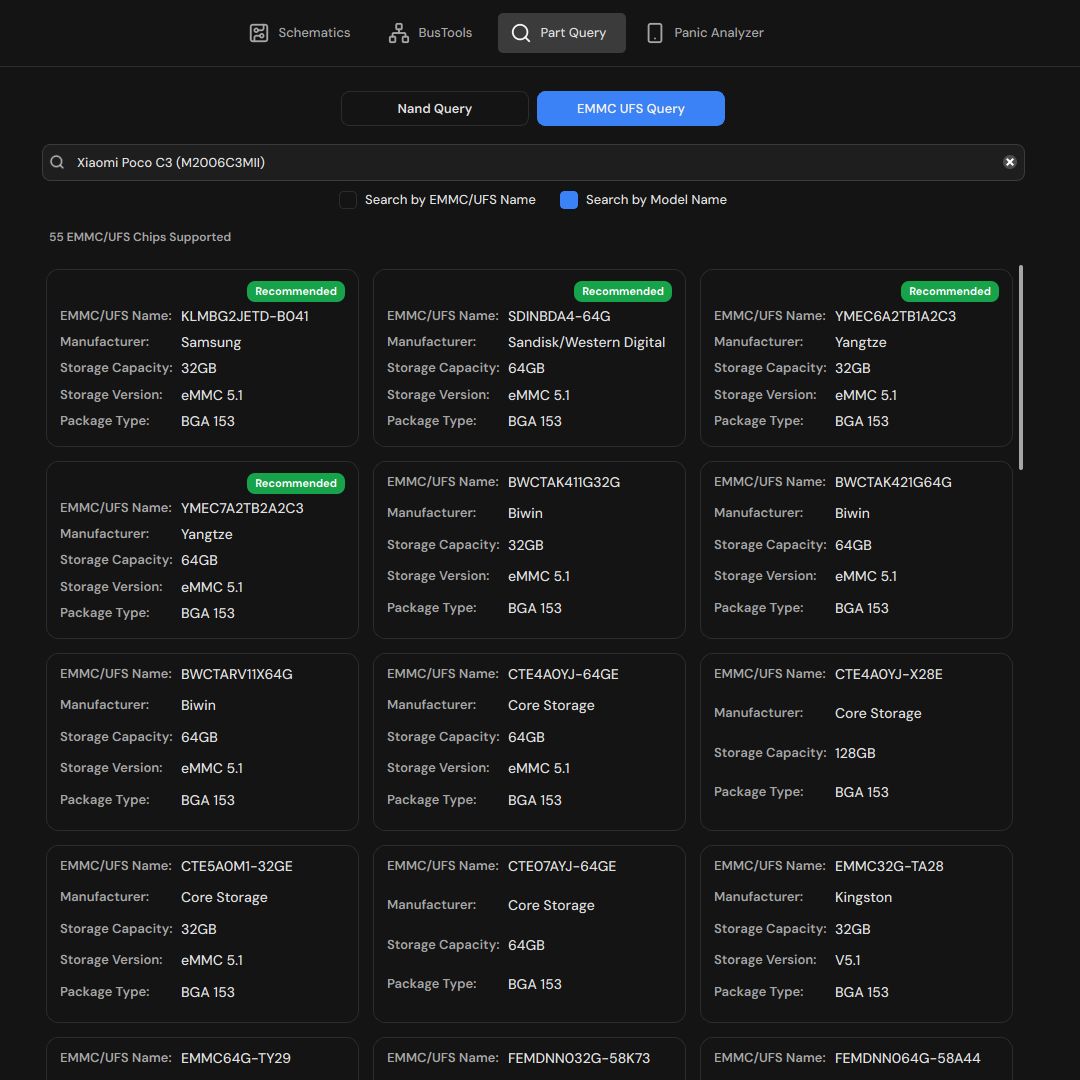The width and height of the screenshot is (1080, 1080).
Task: Click the Panic Analyzer phone icon
Action: point(654,32)
